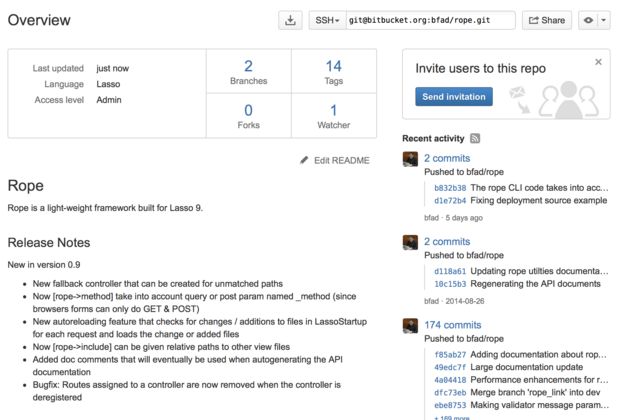The height and width of the screenshot is (420, 620).
Task: Dismiss the invite users panel
Action: (598, 62)
